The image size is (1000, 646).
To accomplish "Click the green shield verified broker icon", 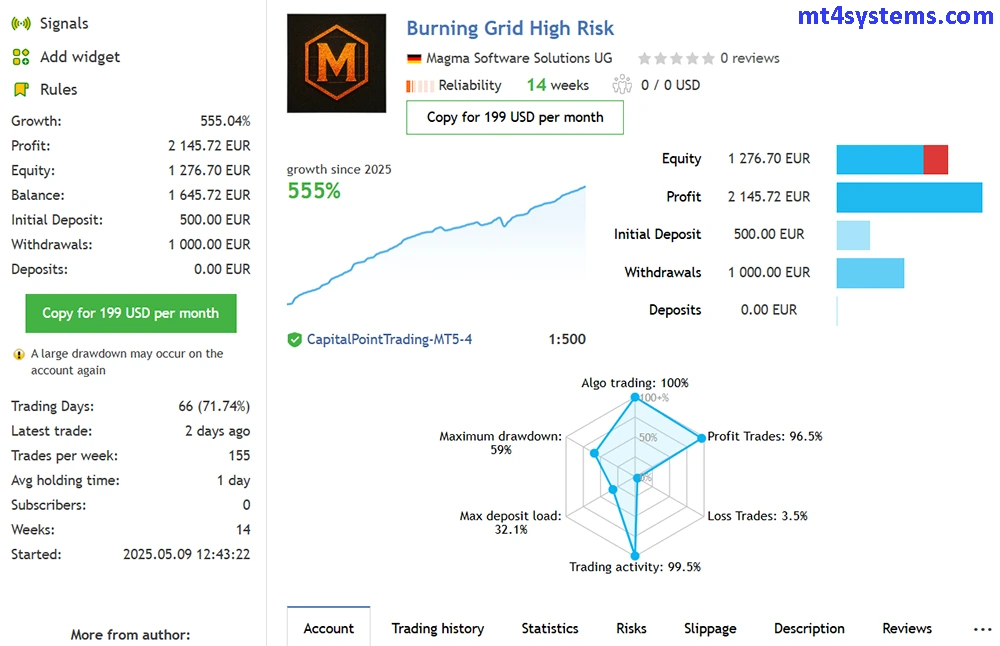I will click(294, 340).
